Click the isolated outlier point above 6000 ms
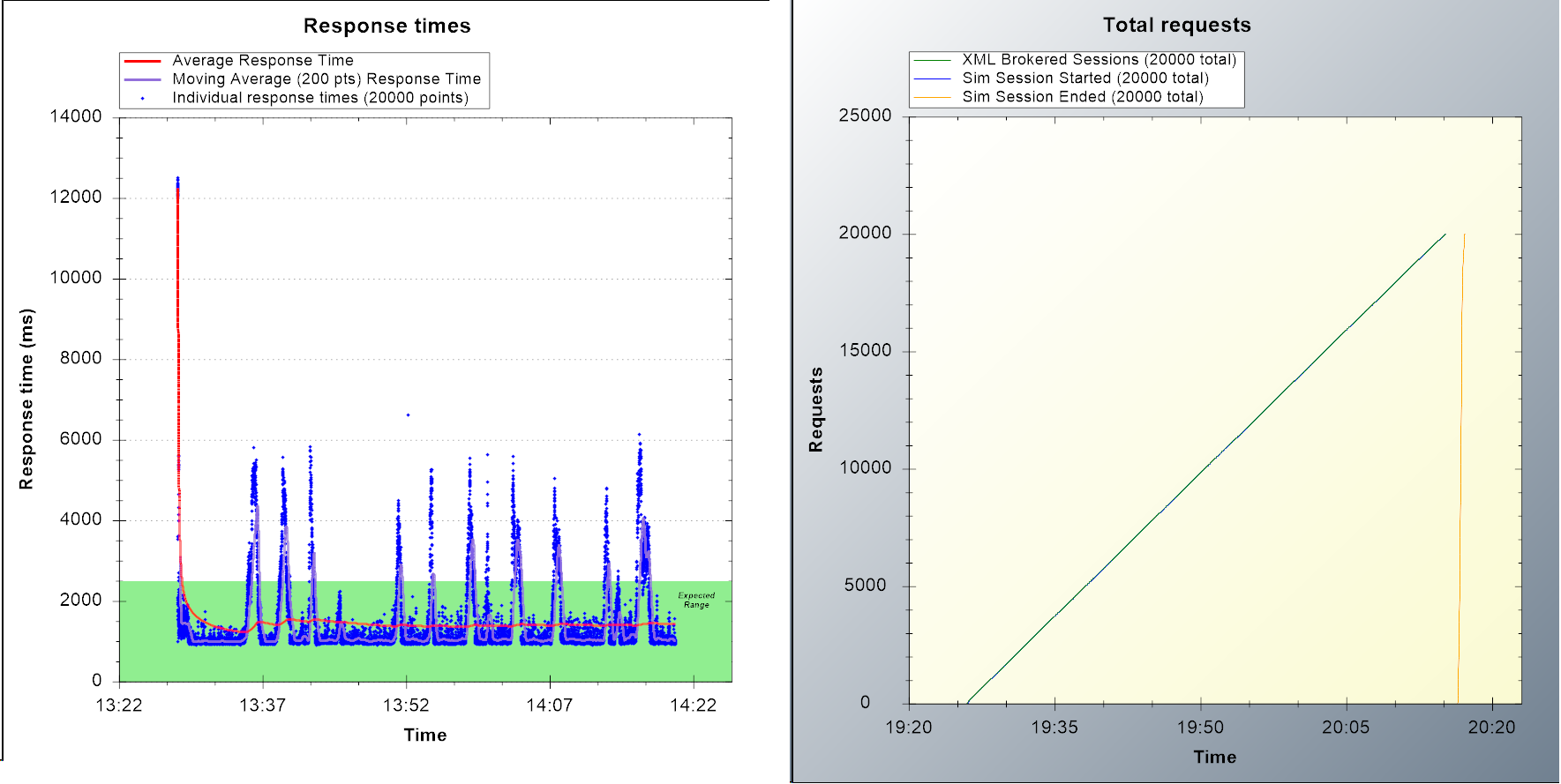The height and width of the screenshot is (784, 1561). point(408,414)
